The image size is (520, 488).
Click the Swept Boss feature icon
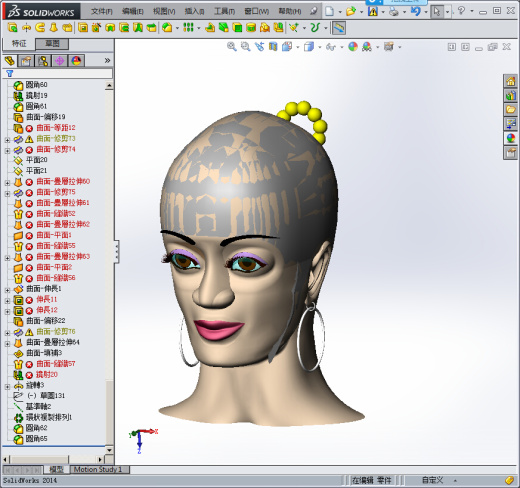[x=40, y=28]
